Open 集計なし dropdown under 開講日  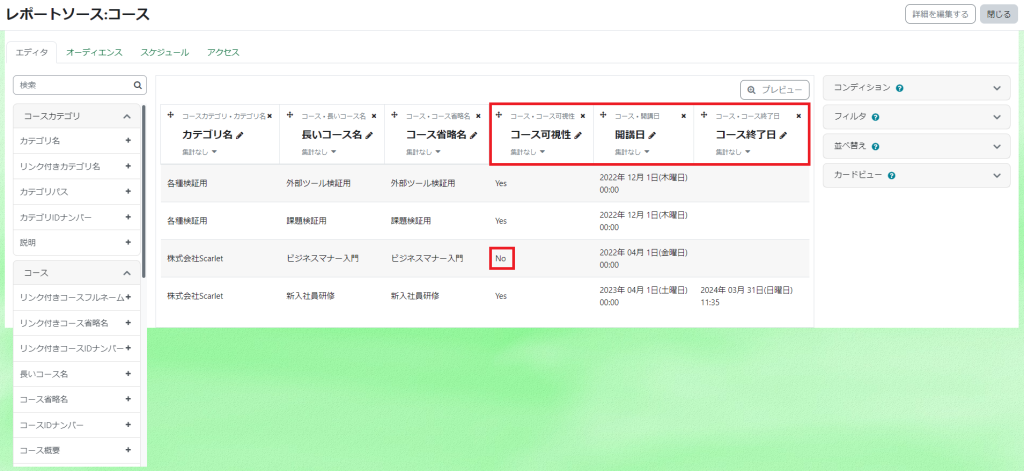(x=632, y=152)
